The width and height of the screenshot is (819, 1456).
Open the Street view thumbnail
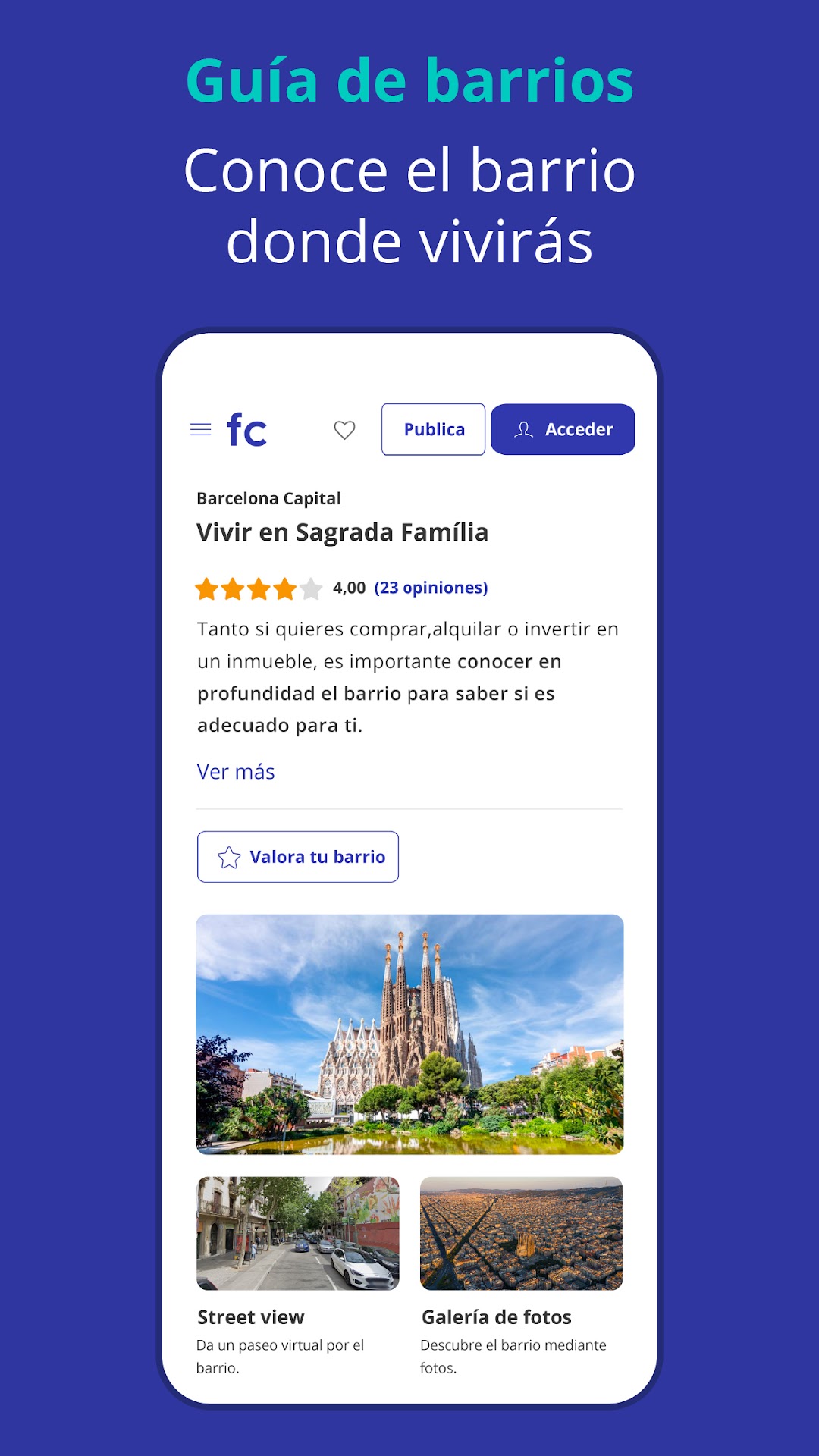click(298, 1233)
